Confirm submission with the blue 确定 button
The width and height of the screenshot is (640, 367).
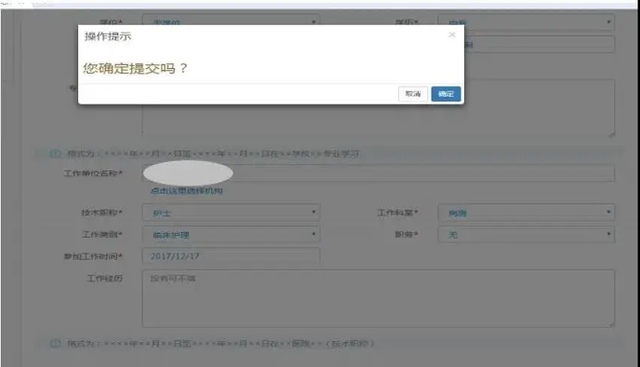tap(446, 94)
